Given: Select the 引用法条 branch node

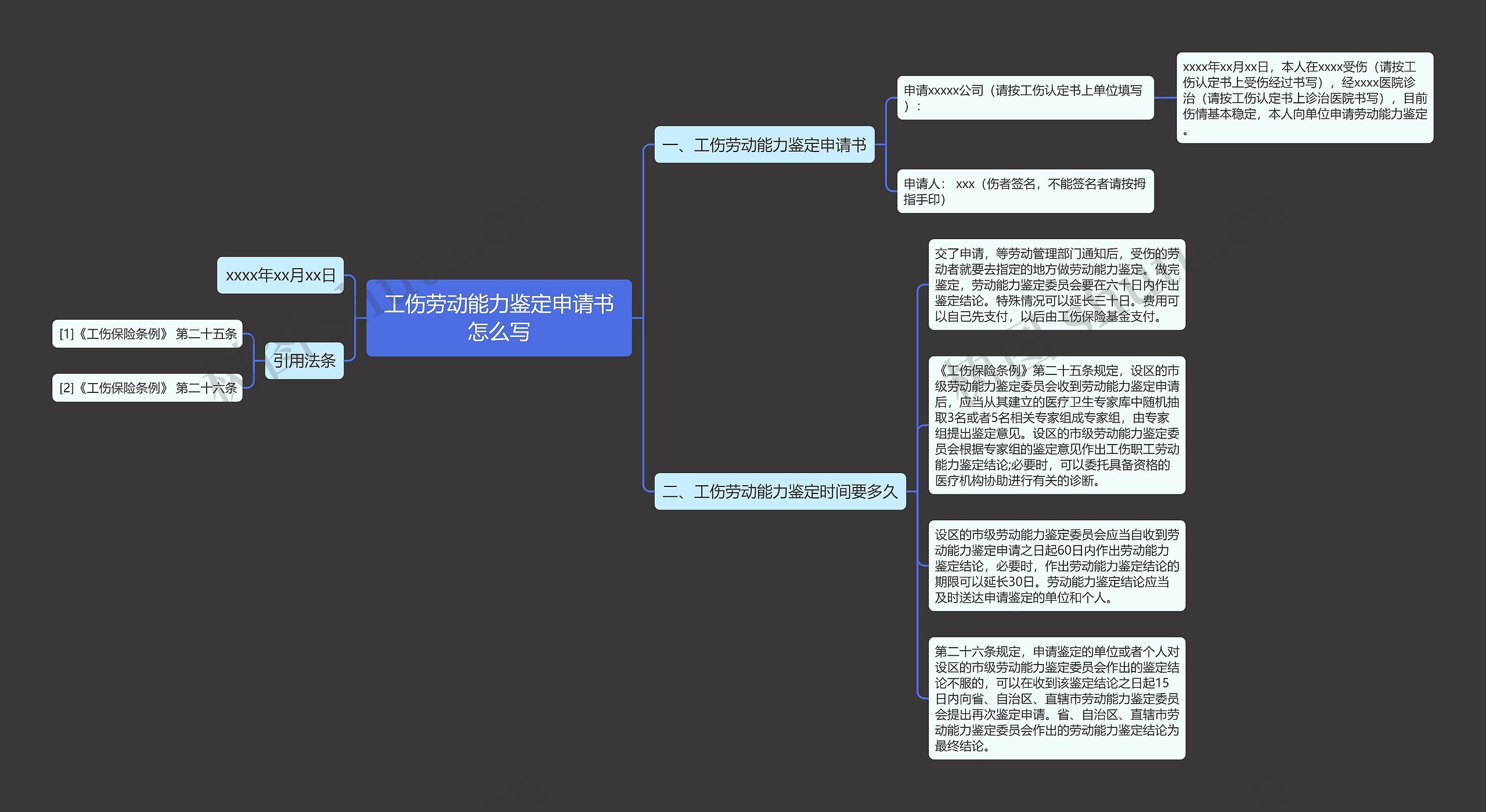Looking at the screenshot, I should (x=304, y=360).
